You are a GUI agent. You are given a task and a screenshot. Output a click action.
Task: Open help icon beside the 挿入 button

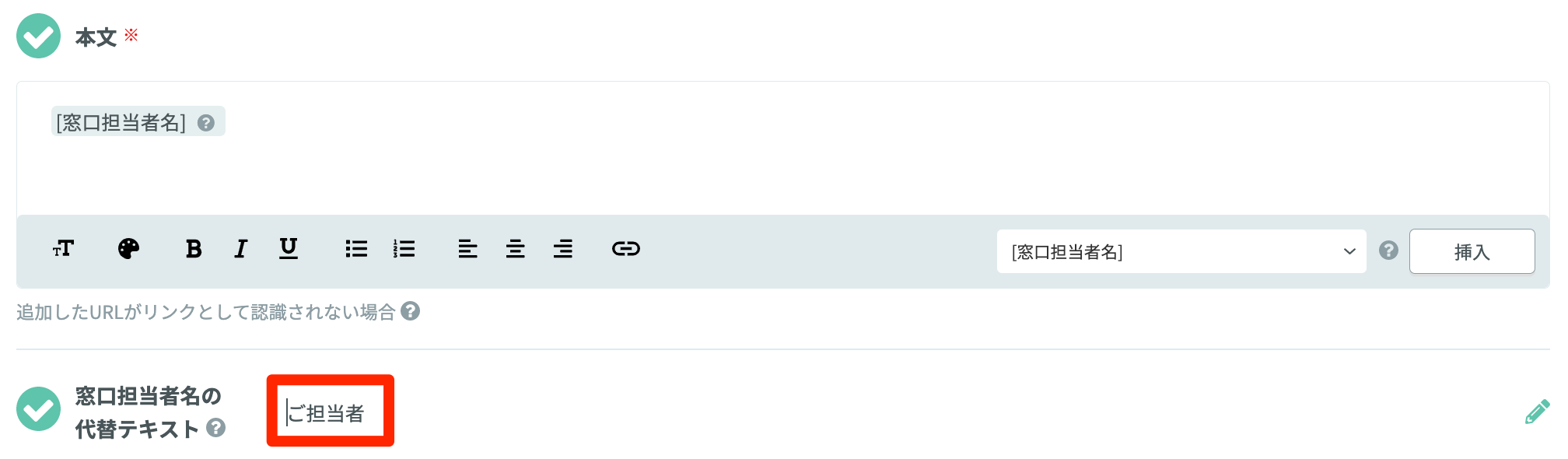(x=1388, y=251)
